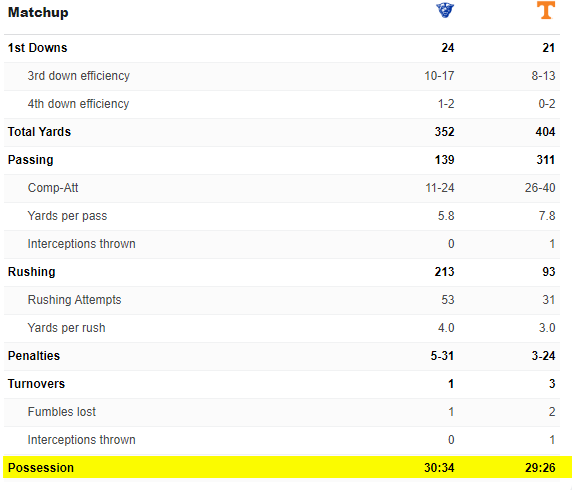Select the 3rd down efficiency row
The height and width of the screenshot is (490, 572).
point(282,76)
